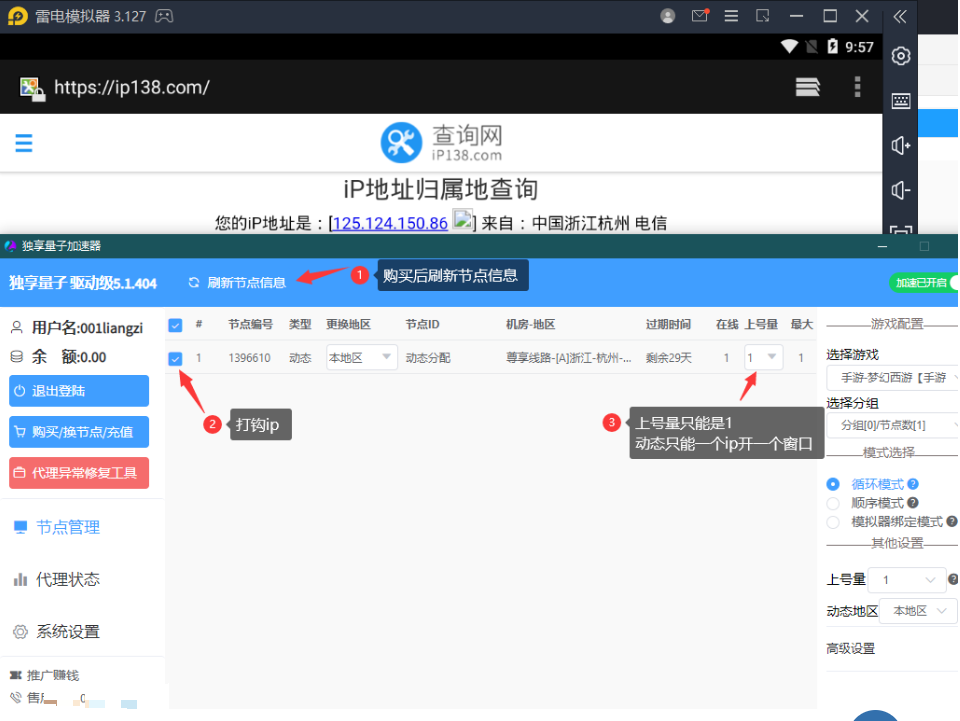Open the 本地区 region dropdown in node row
Viewport: 960px width, 721px height.
pyautogui.click(x=361, y=357)
